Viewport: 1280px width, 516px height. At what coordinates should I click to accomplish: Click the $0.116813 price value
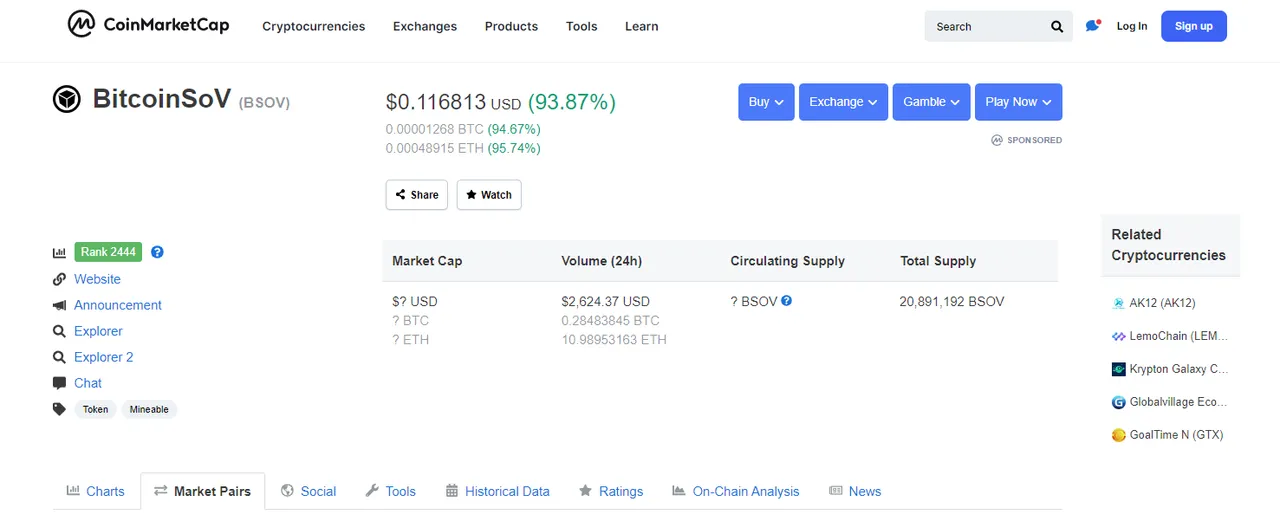[x=436, y=102]
